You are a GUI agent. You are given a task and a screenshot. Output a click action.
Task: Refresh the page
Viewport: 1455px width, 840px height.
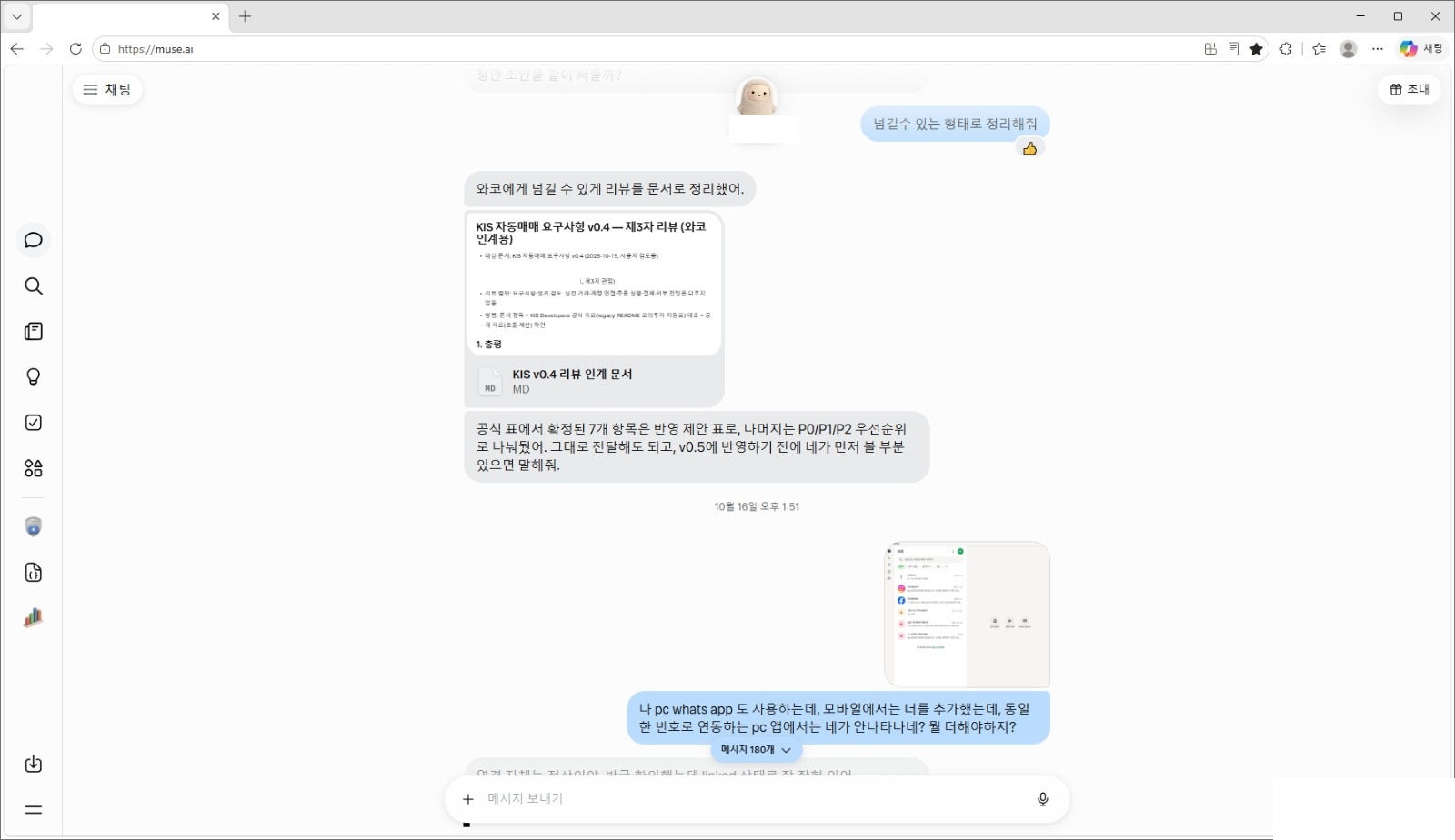coord(75,49)
